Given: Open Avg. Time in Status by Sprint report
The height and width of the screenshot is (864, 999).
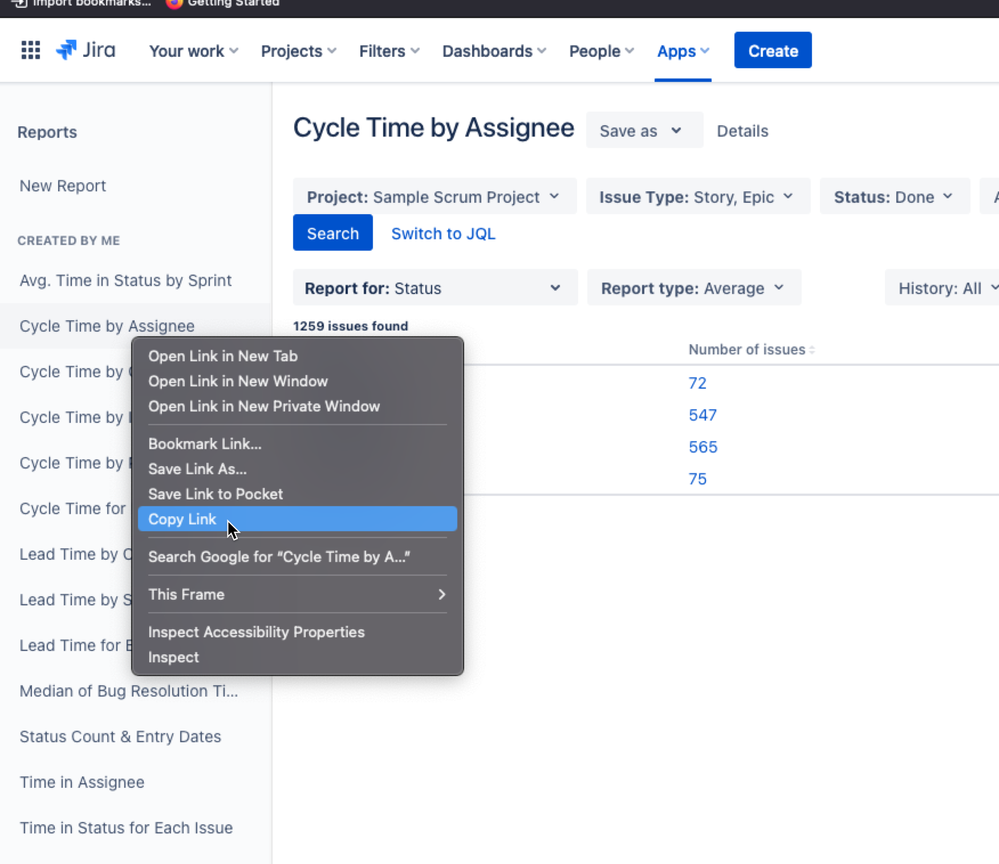Looking at the screenshot, I should [126, 280].
